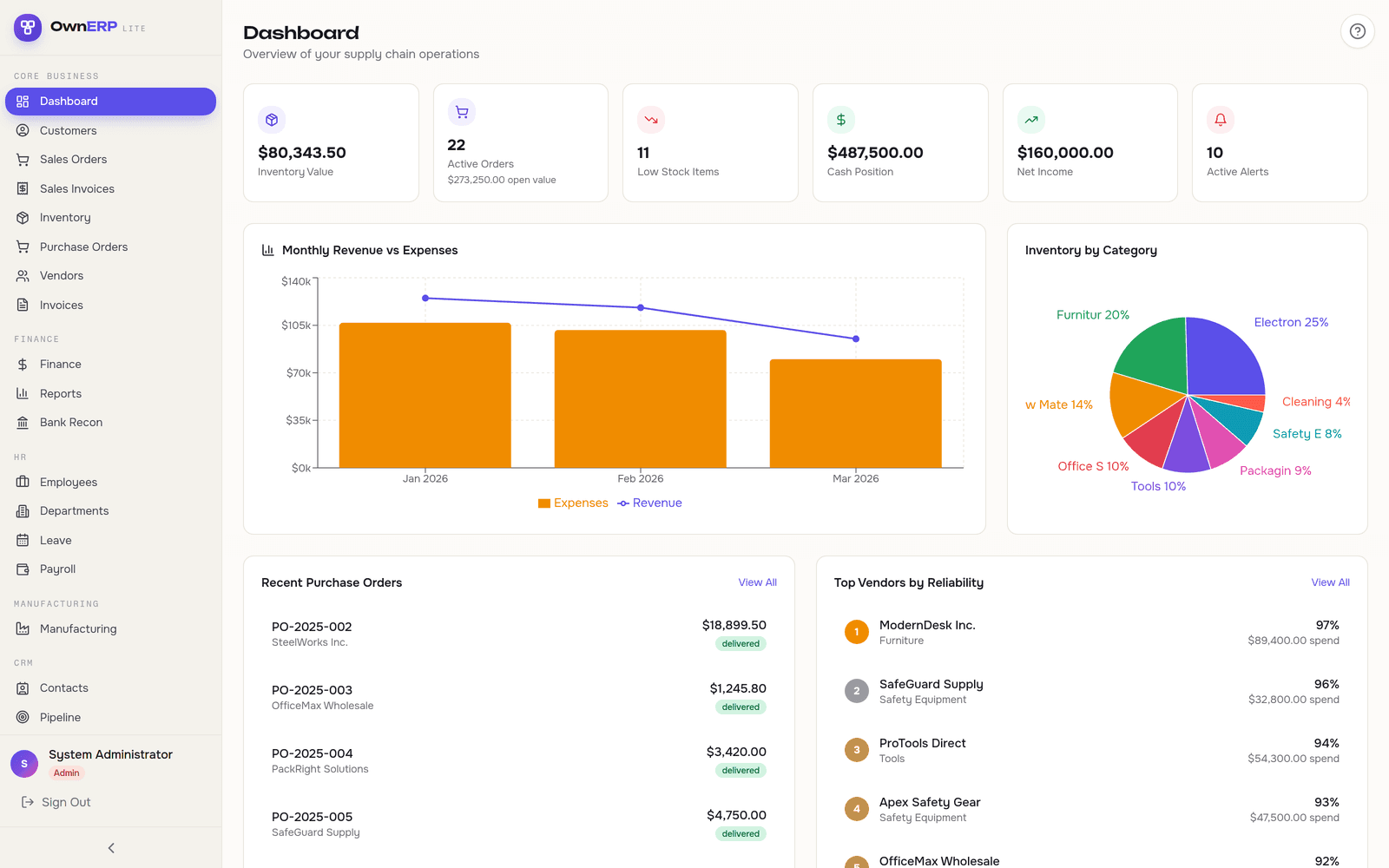
Task: Select ModernDesk Inc. vendor row
Action: point(1092,632)
